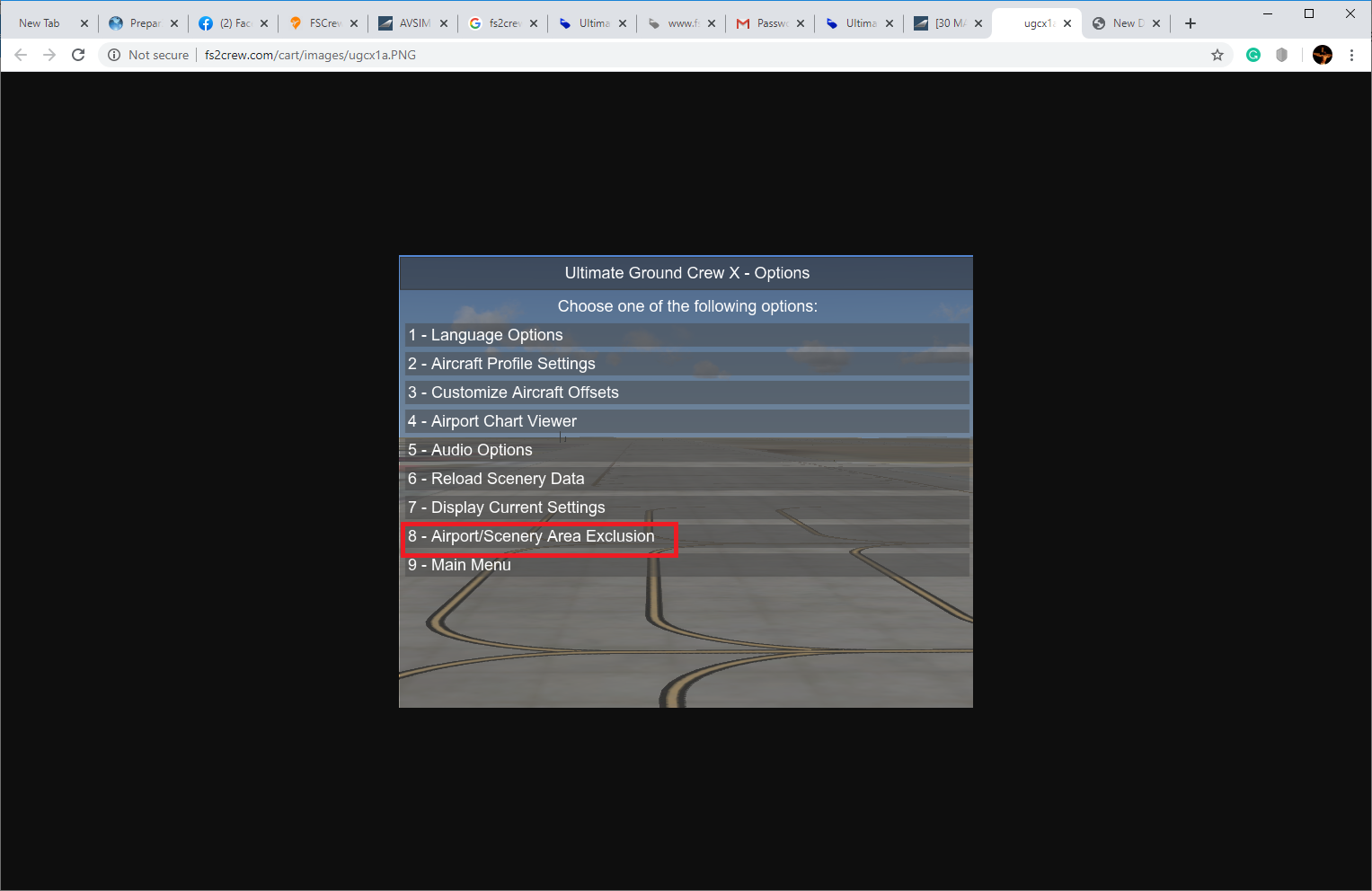
Task: Click '3 - Customize Aircraft Offsets' text
Action: [x=513, y=393]
